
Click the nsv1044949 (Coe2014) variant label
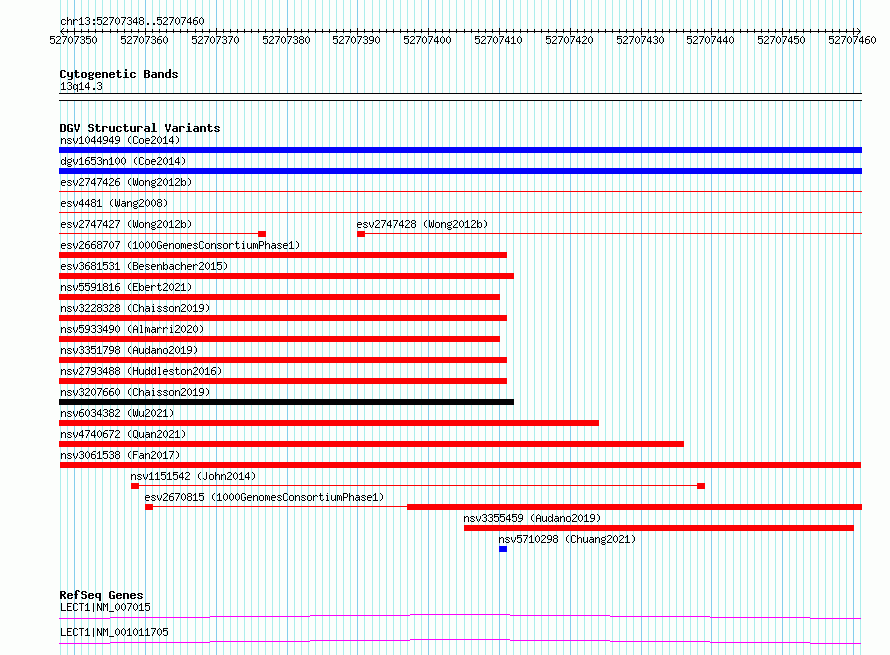tap(120, 140)
